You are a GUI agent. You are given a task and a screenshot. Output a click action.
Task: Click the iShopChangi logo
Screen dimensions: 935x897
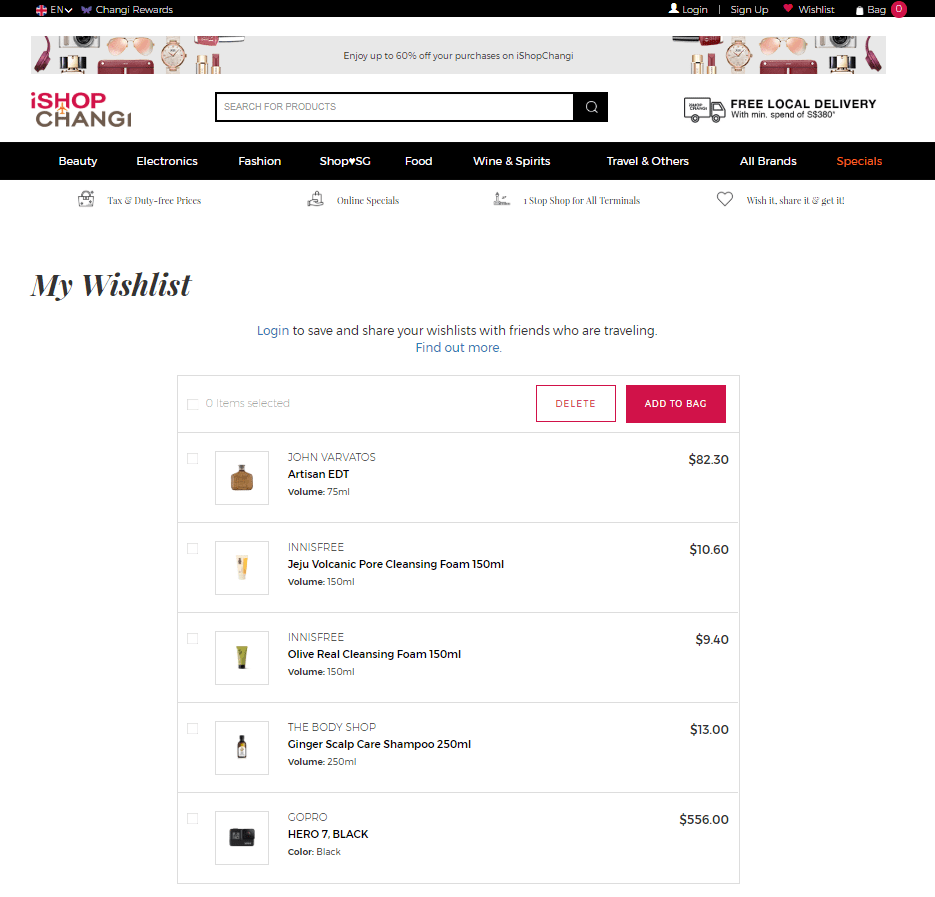pyautogui.click(x=81, y=110)
